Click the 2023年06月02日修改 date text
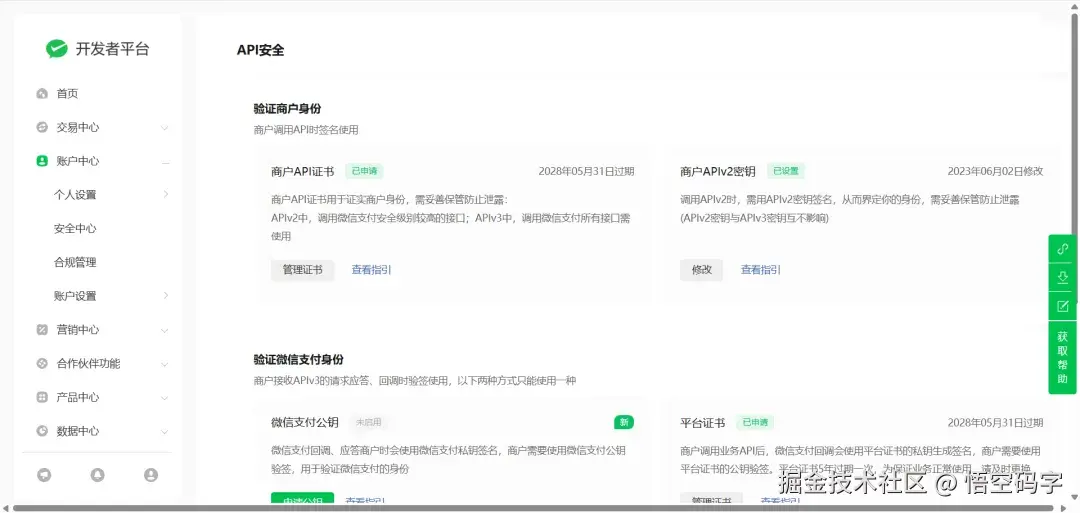Image resolution: width=1080 pixels, height=513 pixels. (995, 171)
